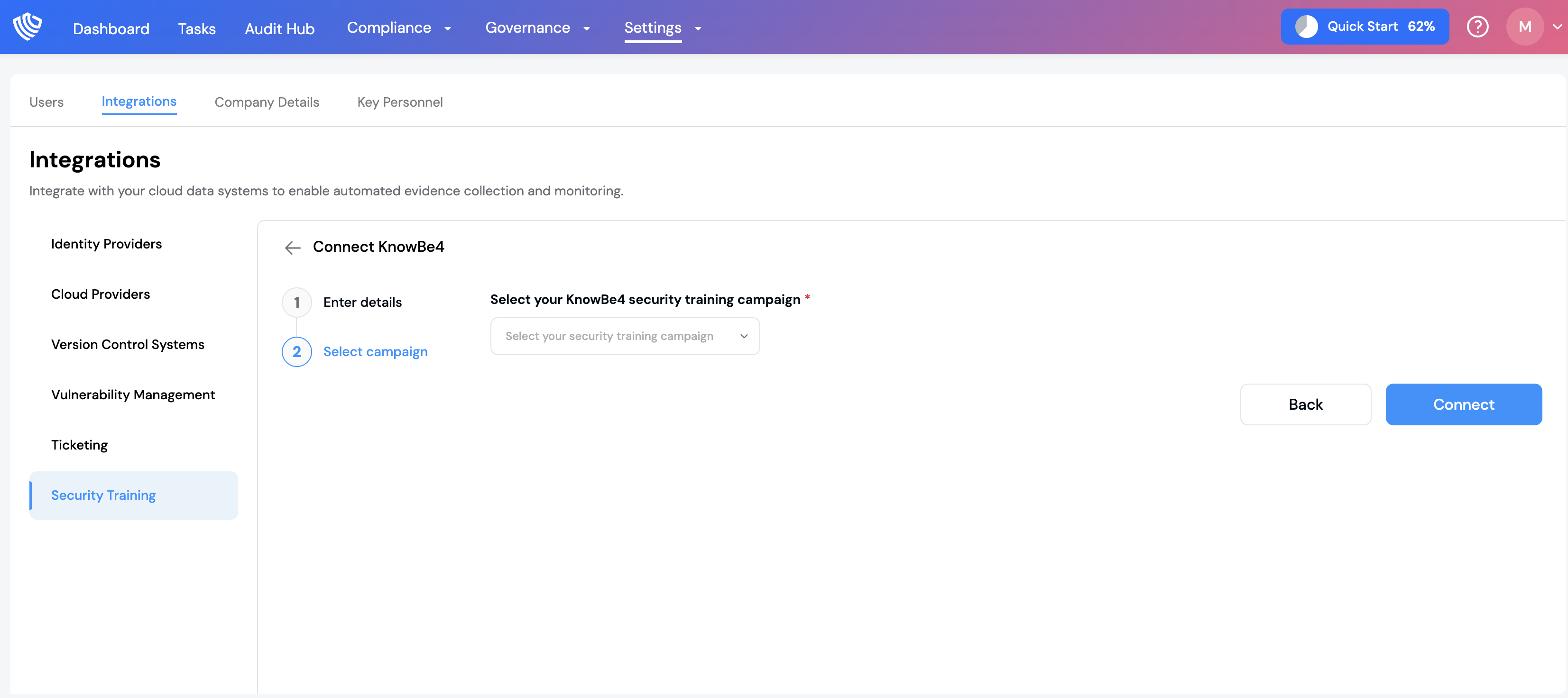Switch to the Key Personnel tab
This screenshot has height=698, width=1568.
pos(400,102)
